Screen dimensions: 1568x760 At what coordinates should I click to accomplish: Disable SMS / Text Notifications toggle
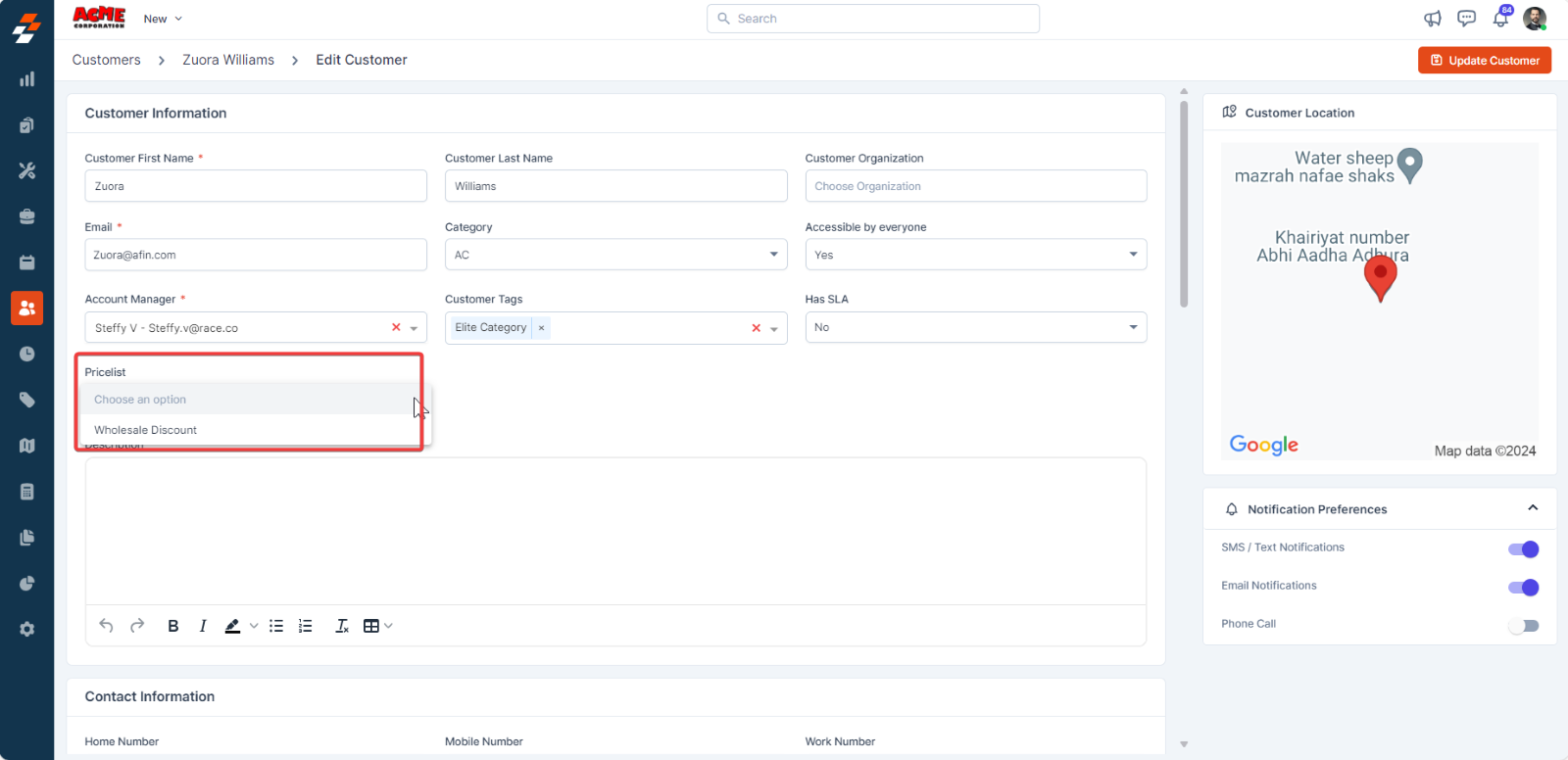pyautogui.click(x=1523, y=549)
